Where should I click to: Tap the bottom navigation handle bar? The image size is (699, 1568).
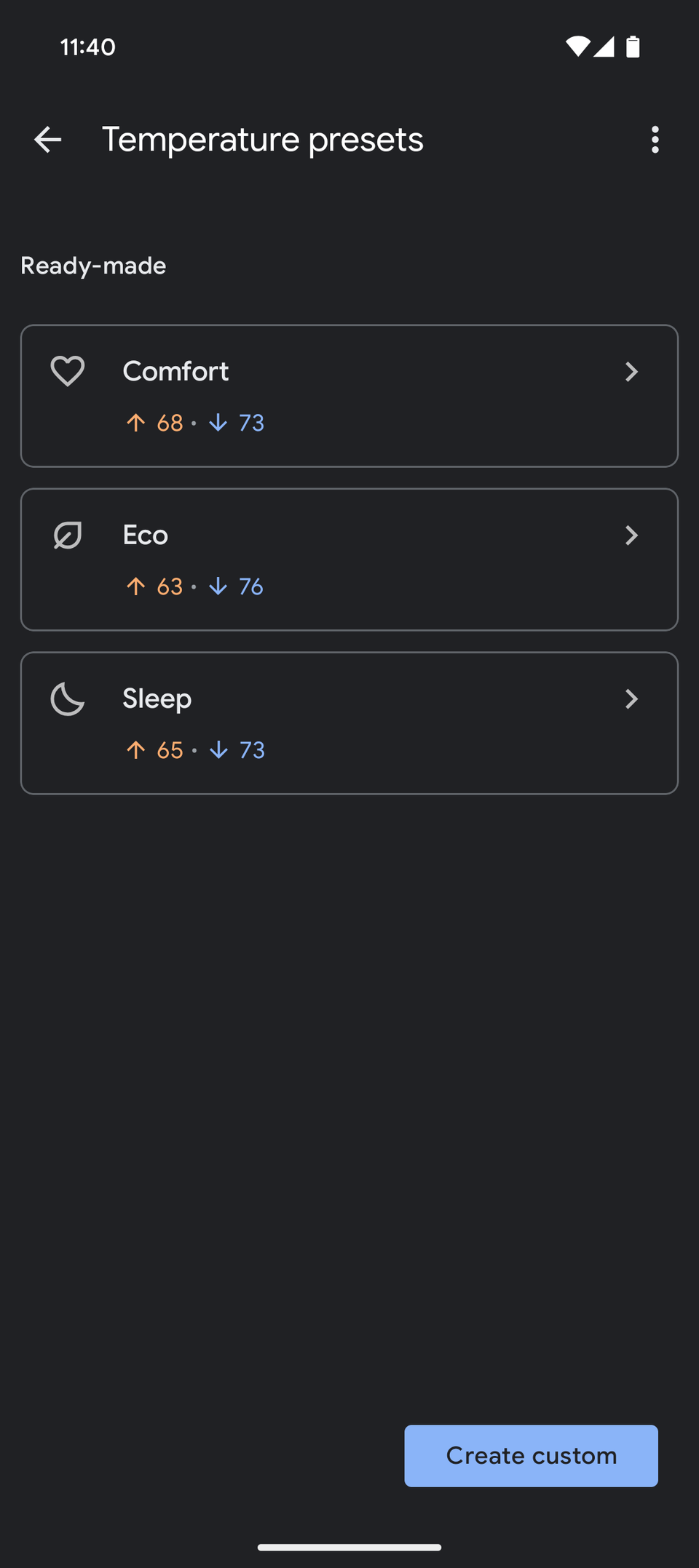[x=349, y=1547]
